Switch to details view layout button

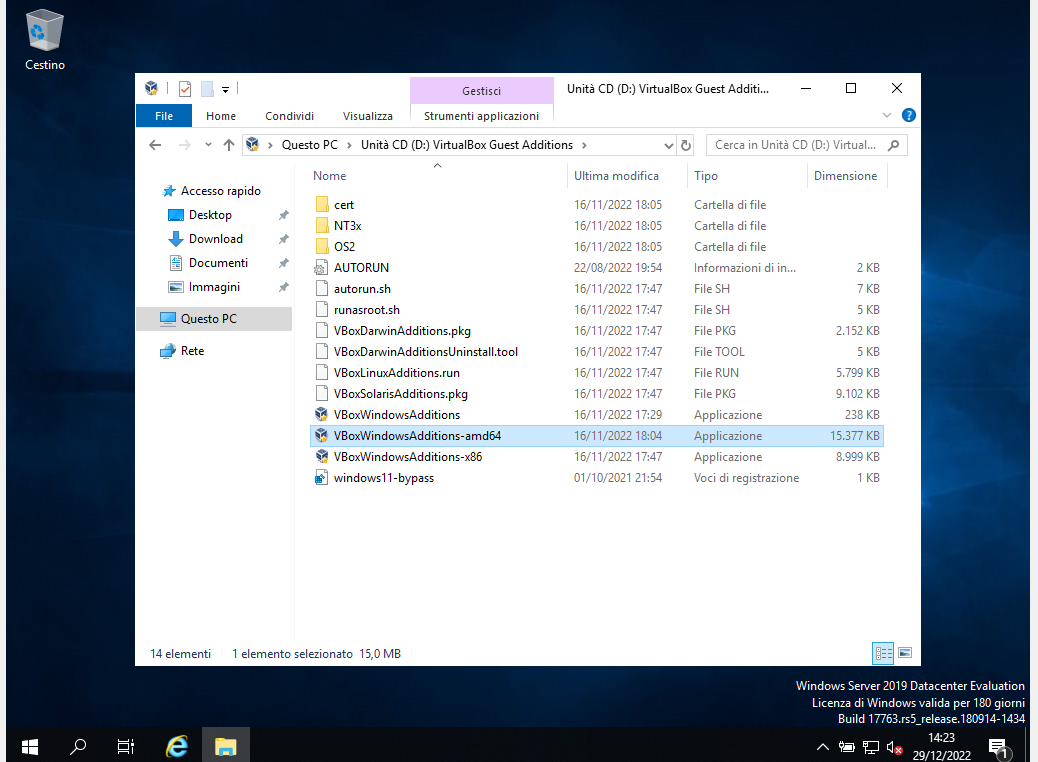click(x=883, y=653)
